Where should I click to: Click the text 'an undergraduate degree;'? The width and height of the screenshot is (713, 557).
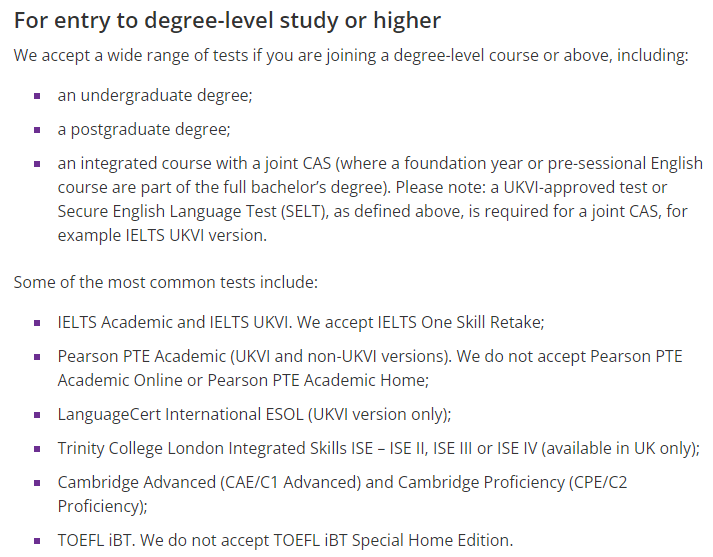click(155, 95)
